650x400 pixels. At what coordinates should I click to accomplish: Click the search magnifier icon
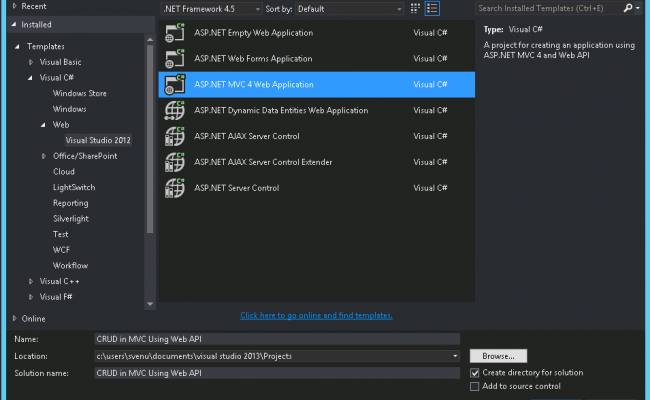(x=628, y=8)
